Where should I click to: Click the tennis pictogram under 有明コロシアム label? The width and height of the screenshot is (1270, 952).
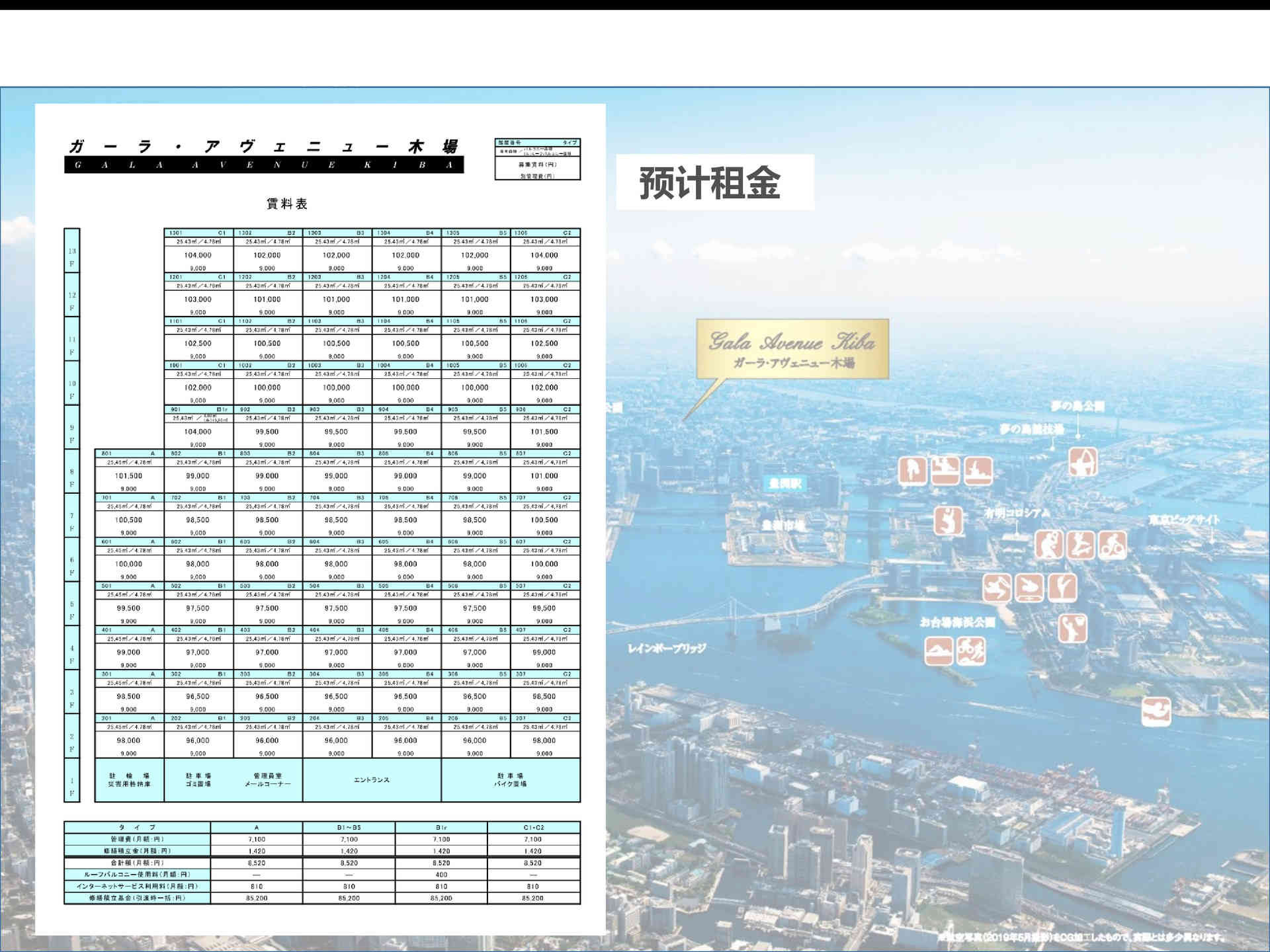(1049, 545)
